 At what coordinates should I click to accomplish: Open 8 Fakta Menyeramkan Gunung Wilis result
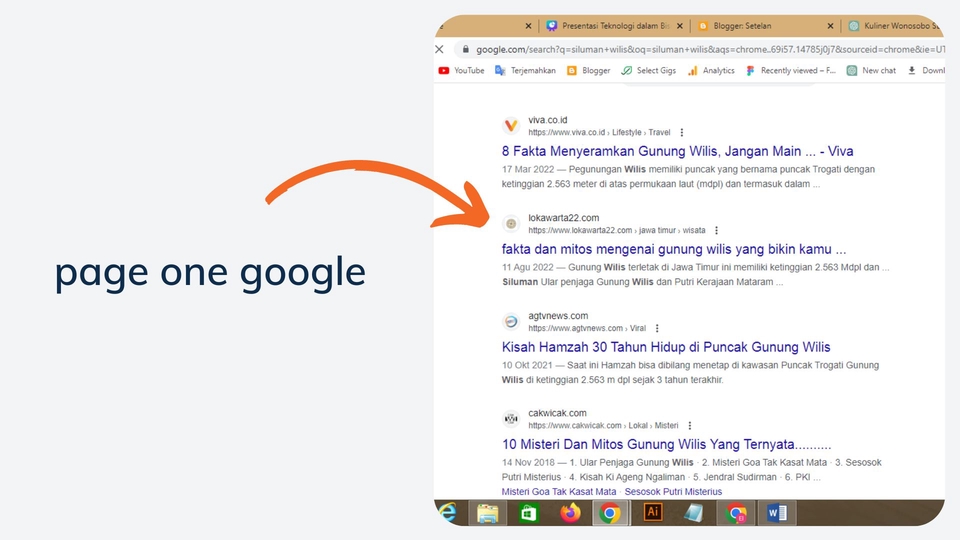677,151
